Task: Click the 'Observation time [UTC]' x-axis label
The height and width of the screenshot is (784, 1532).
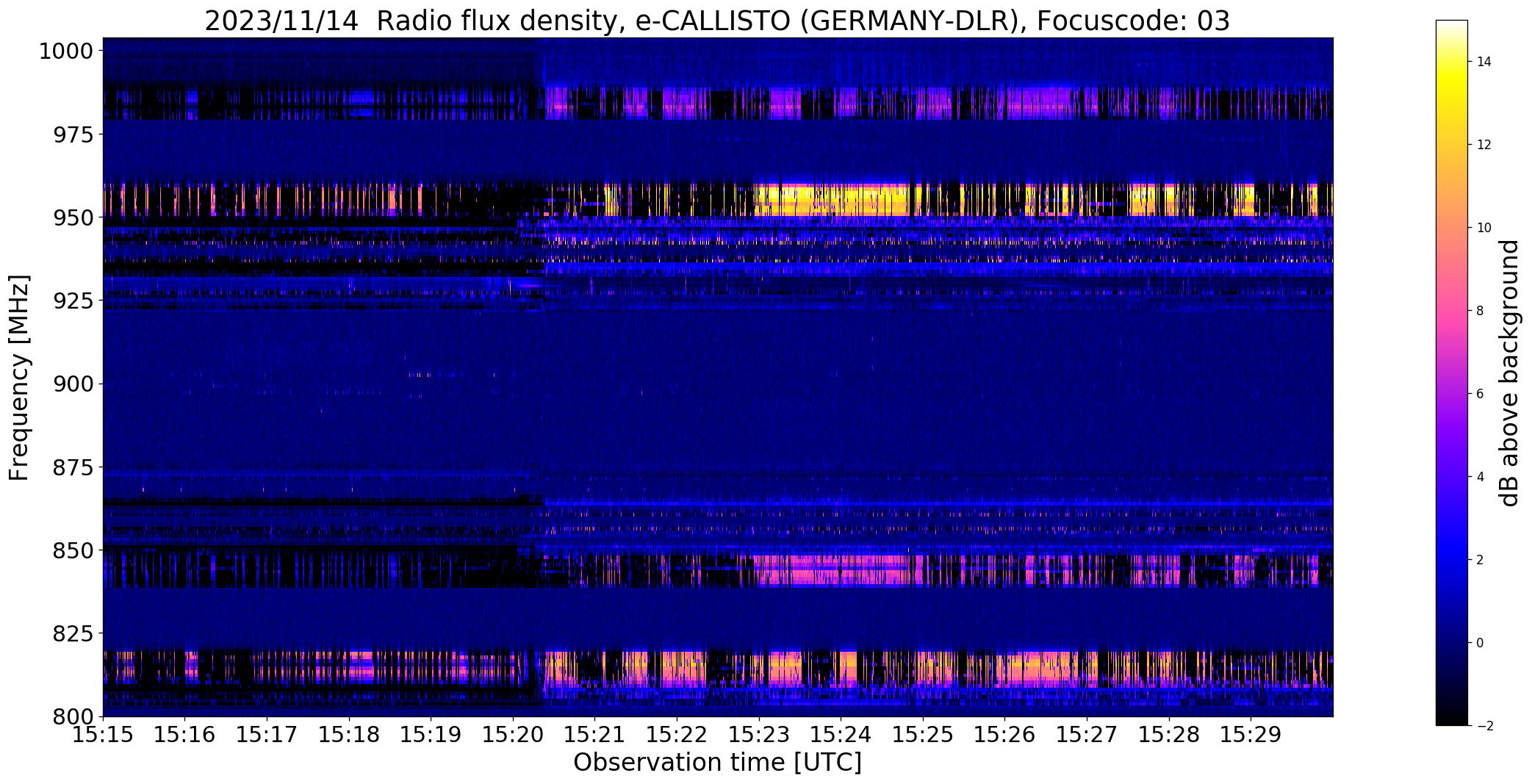Action: pyautogui.click(x=717, y=763)
